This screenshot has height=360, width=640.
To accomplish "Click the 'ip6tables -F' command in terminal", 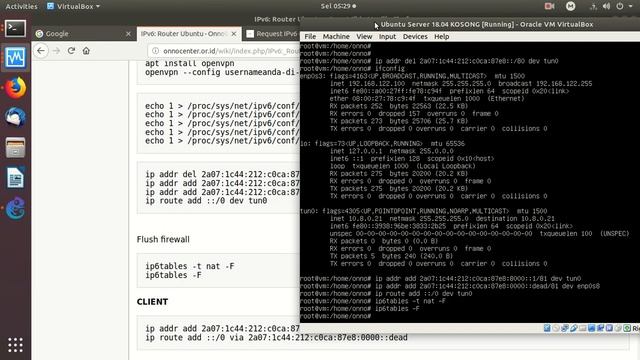I will [397, 309].
